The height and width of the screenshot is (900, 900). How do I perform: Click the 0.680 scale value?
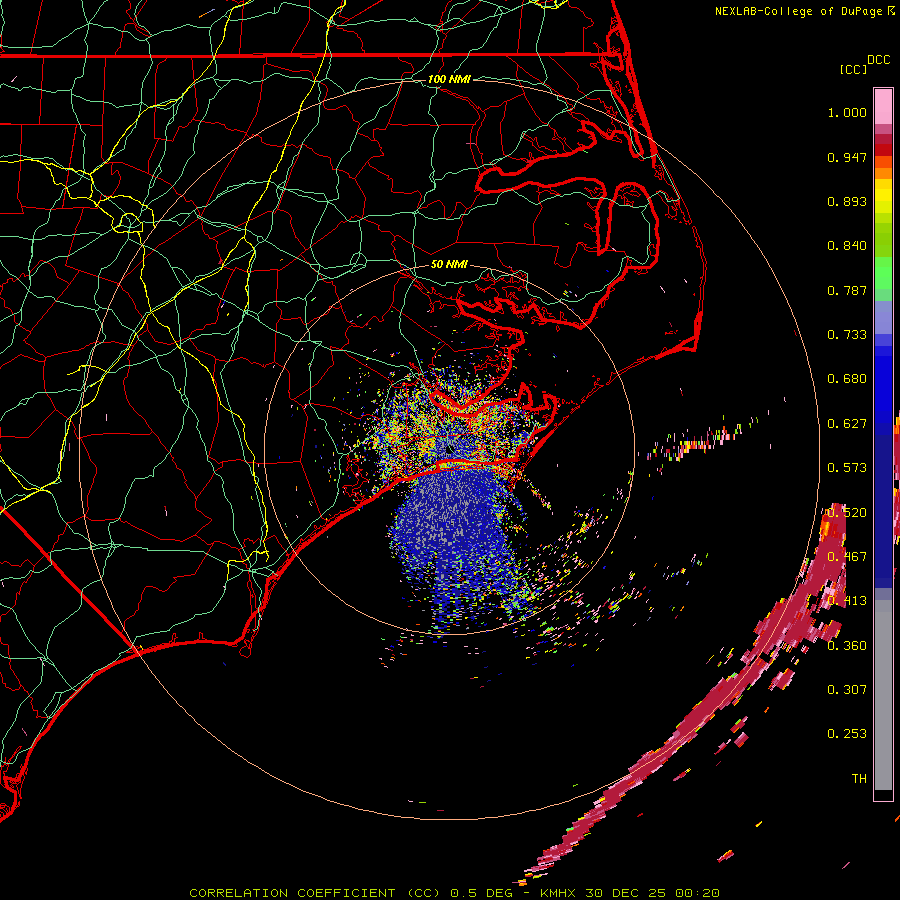click(x=847, y=379)
